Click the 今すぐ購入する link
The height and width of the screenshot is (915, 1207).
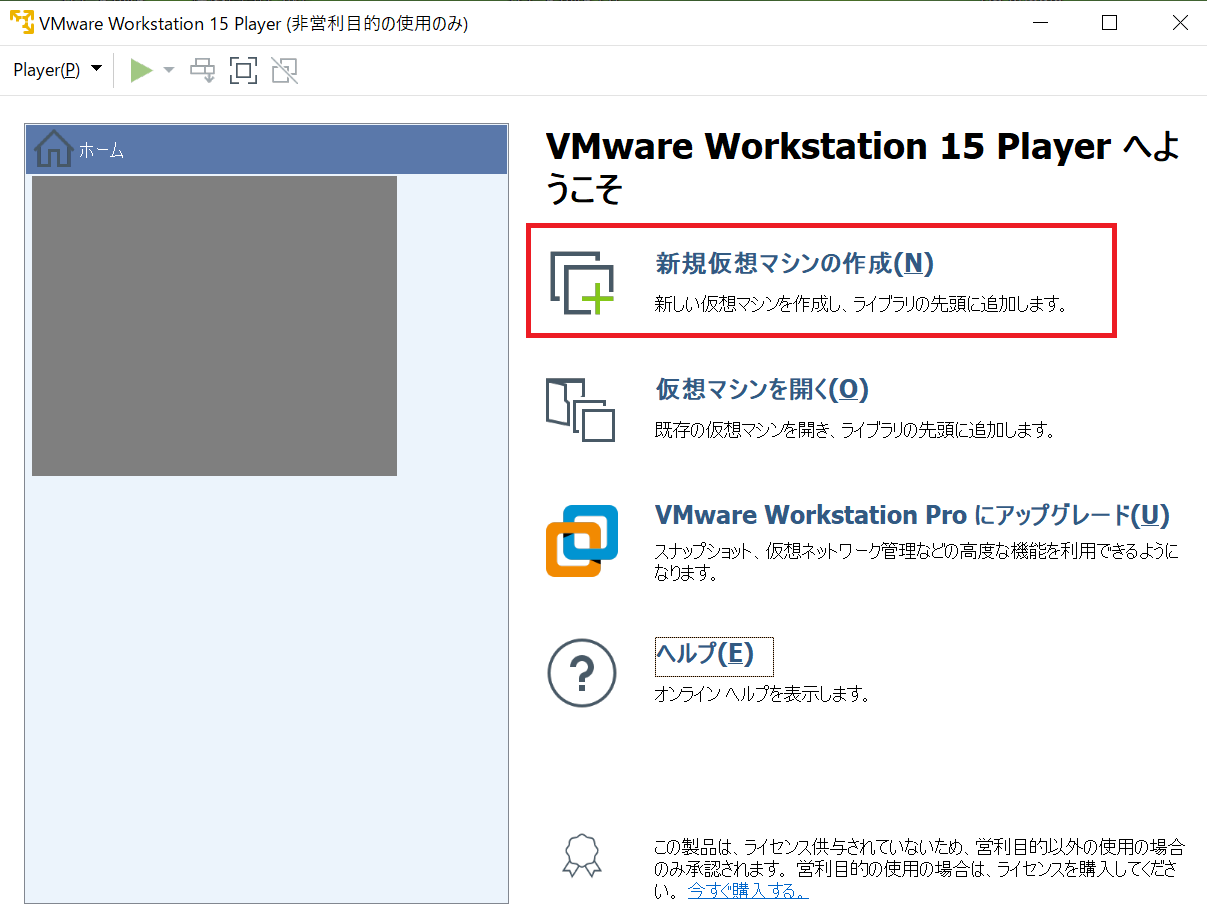[x=748, y=891]
